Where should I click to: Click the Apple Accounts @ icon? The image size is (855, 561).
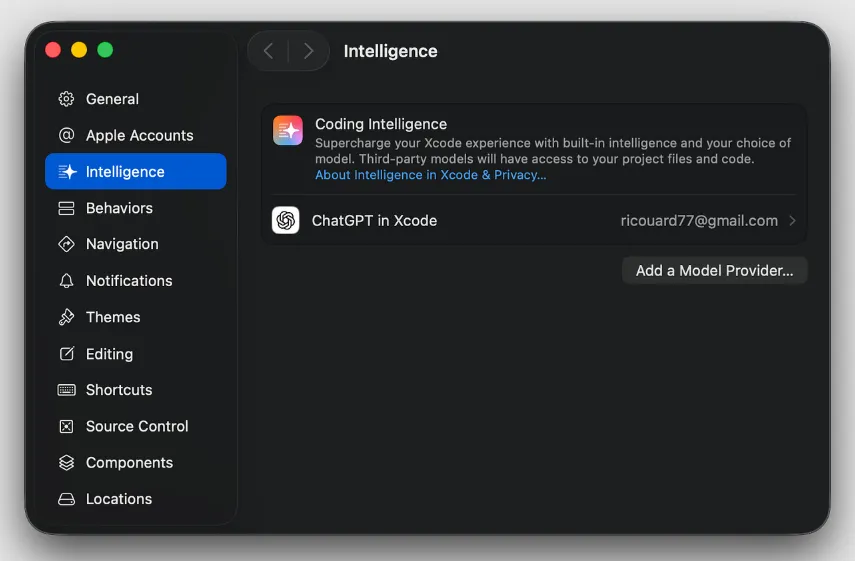pyautogui.click(x=67, y=135)
